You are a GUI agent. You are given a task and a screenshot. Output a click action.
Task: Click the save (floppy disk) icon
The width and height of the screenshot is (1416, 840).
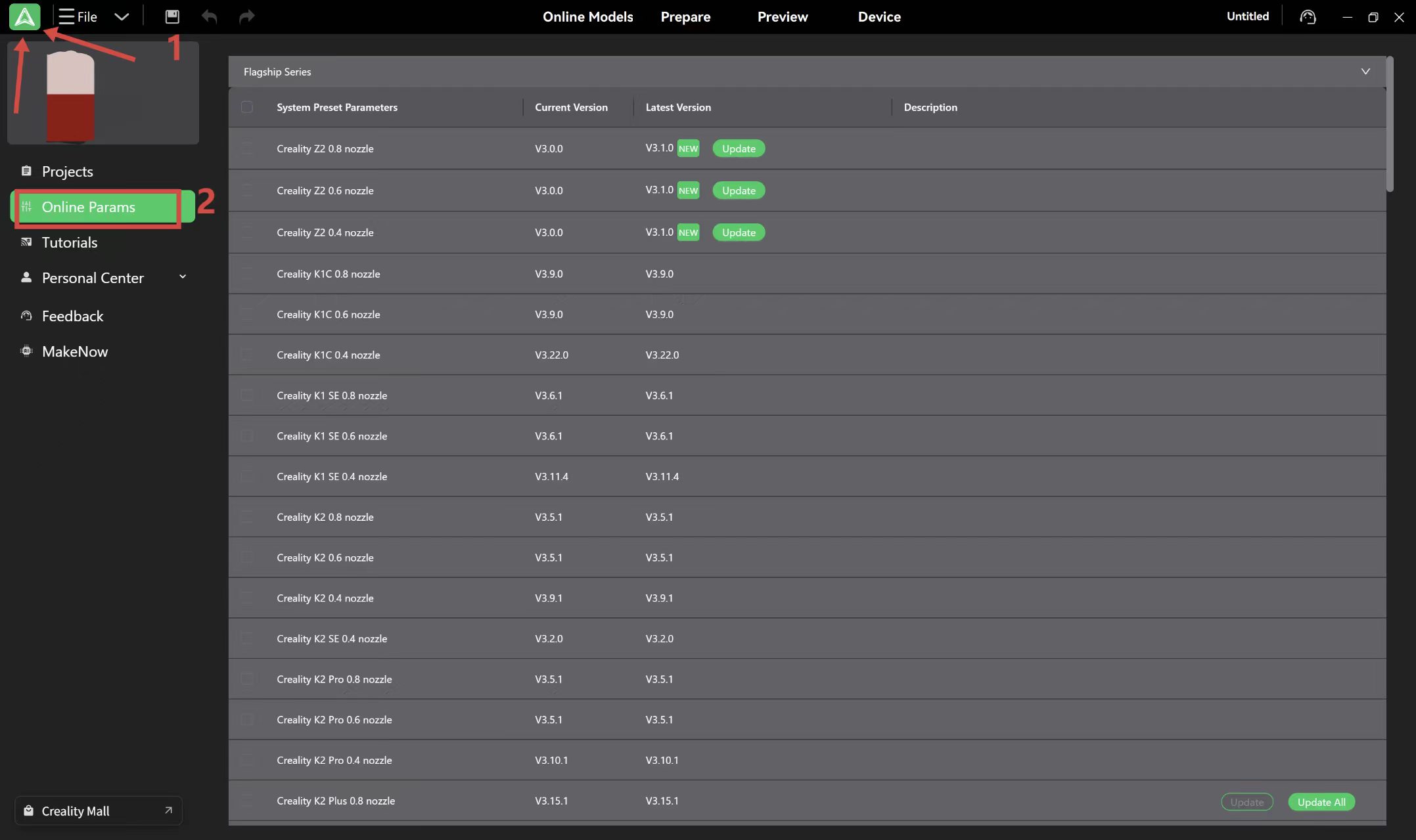[x=172, y=16]
